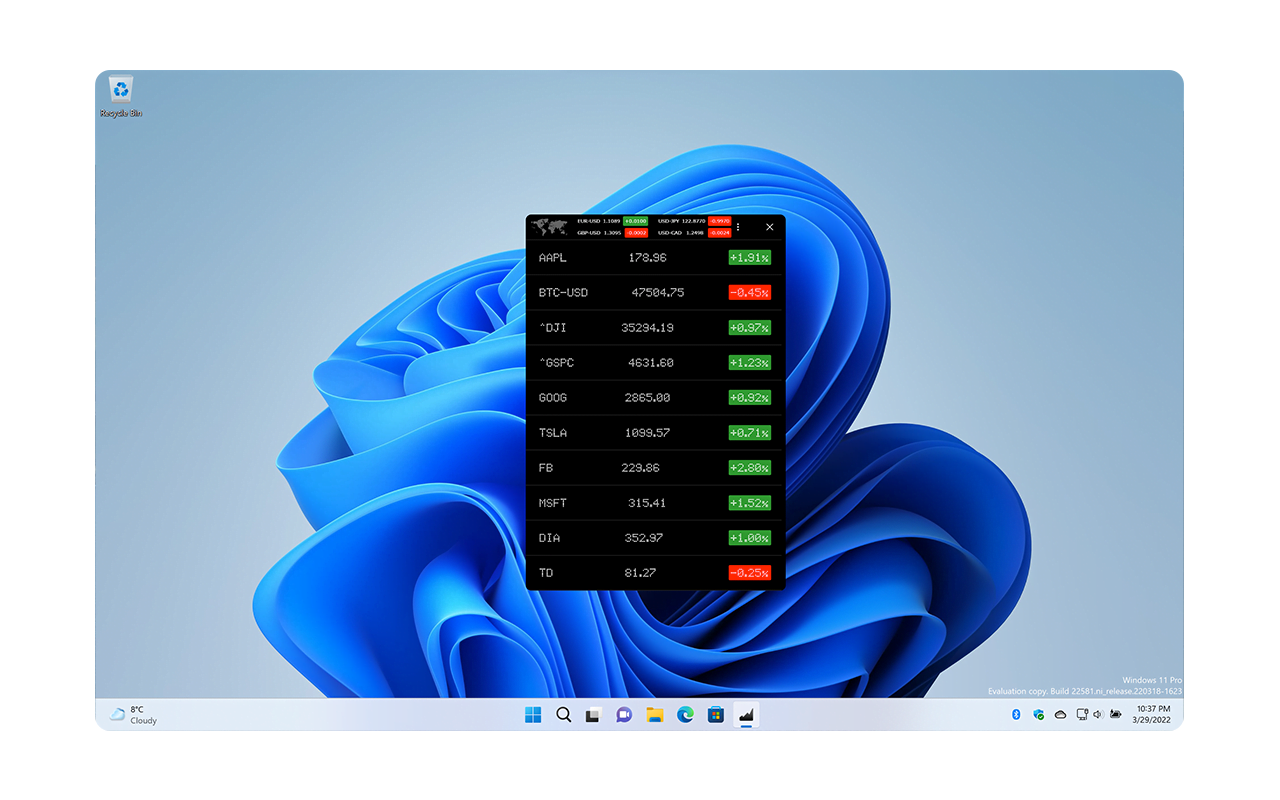Open volume control from the system tray

coord(1098,714)
